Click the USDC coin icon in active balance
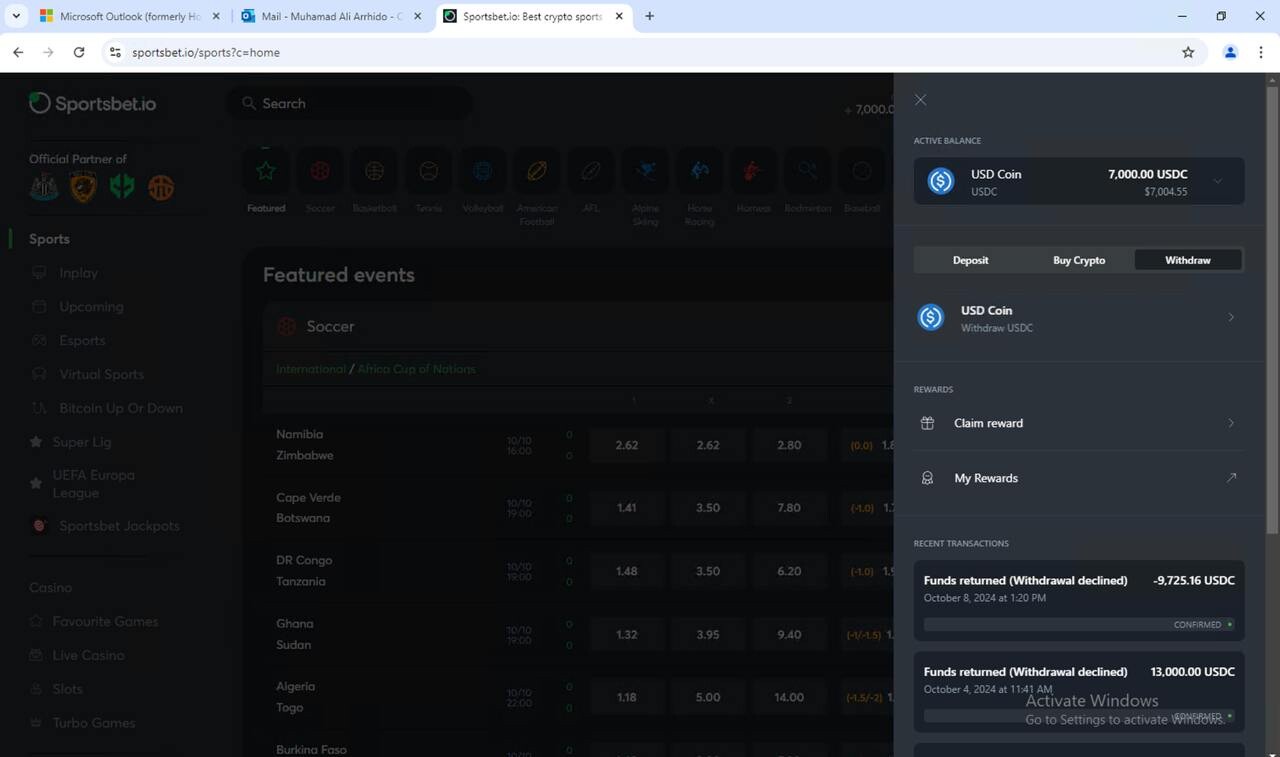This screenshot has height=757, width=1280. (941, 181)
